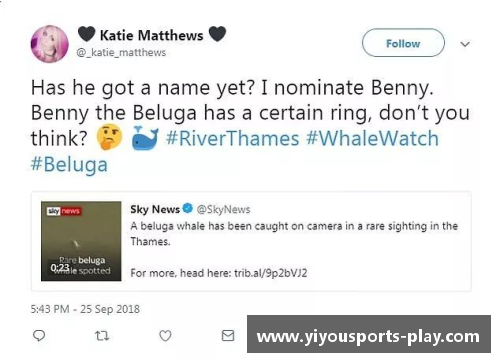Like the tweet with the heart icon
The width and height of the screenshot is (500, 362).
coord(165,336)
